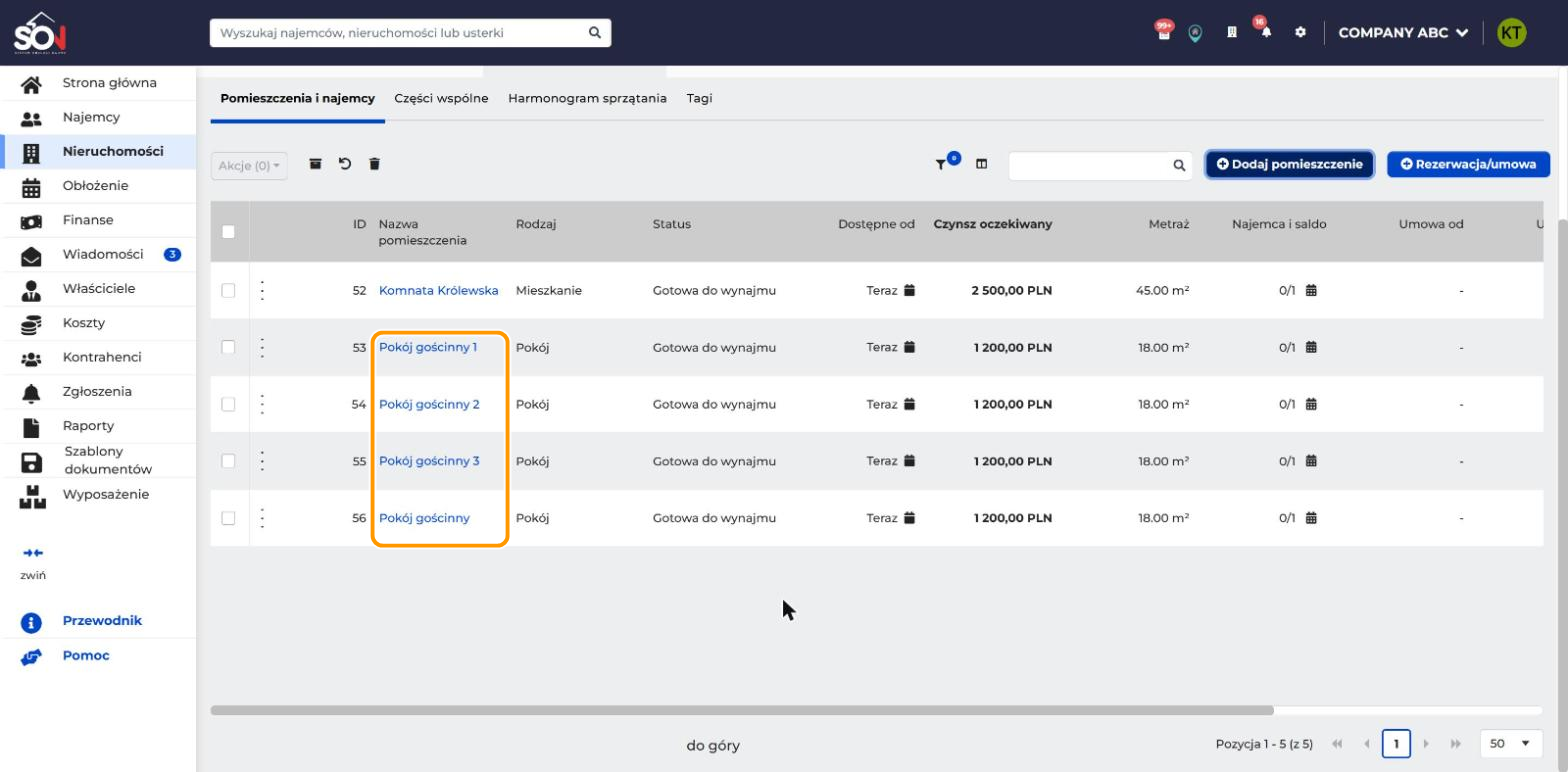Click the do góry link
The height and width of the screenshot is (772, 1568).
[x=713, y=745]
